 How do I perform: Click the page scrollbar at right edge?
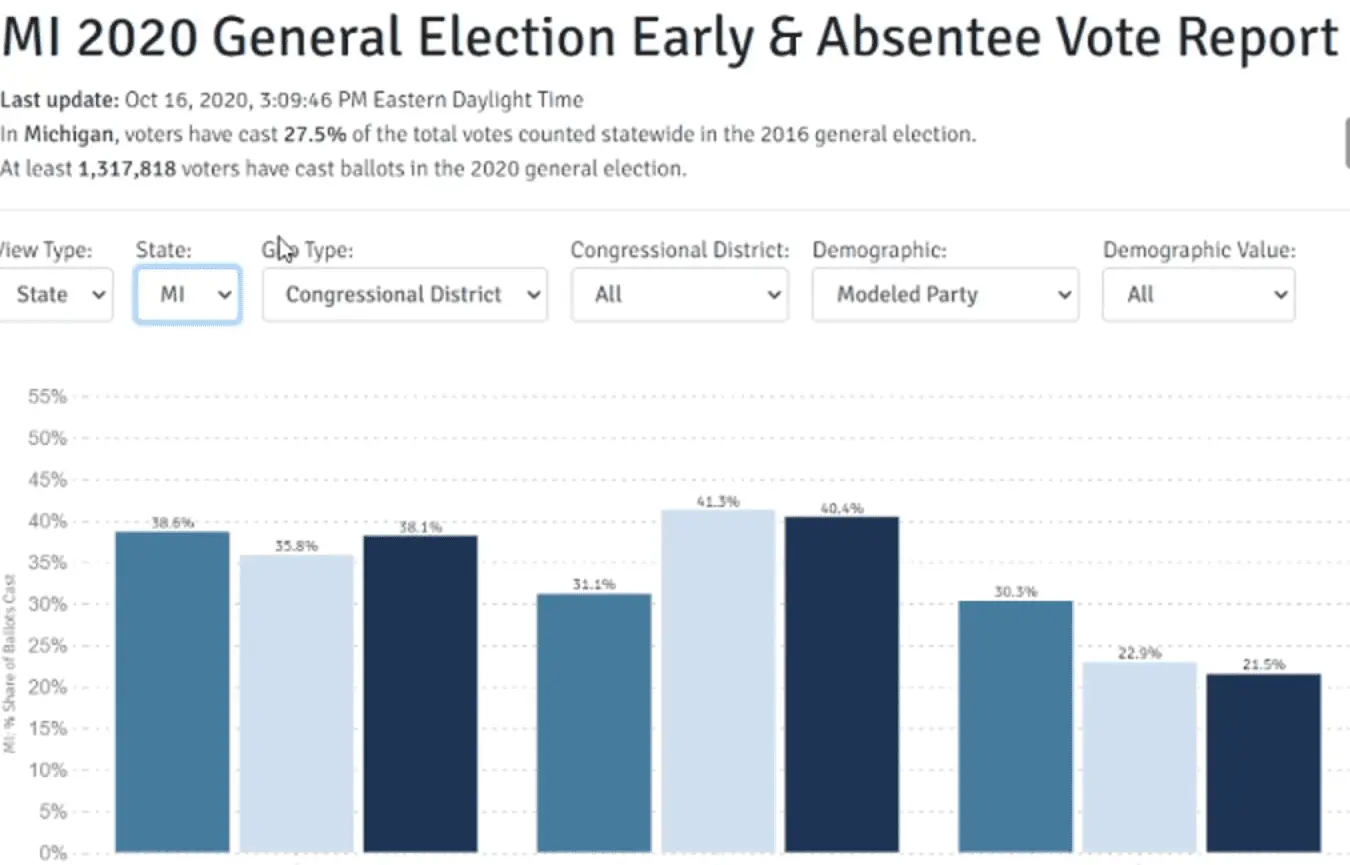coord(1345,140)
